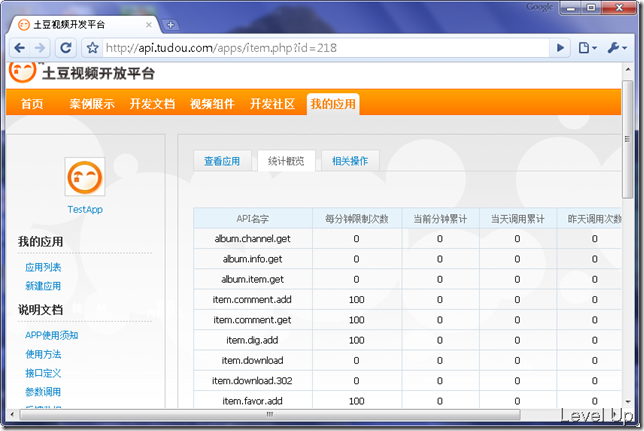
Task: Click the item.comment.get table cell
Action: 253,320
